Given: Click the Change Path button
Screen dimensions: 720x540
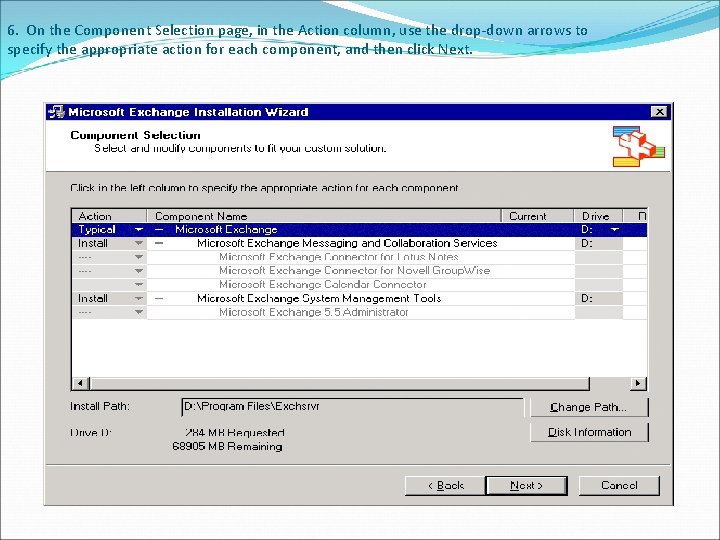Looking at the screenshot, I should (x=589, y=407).
